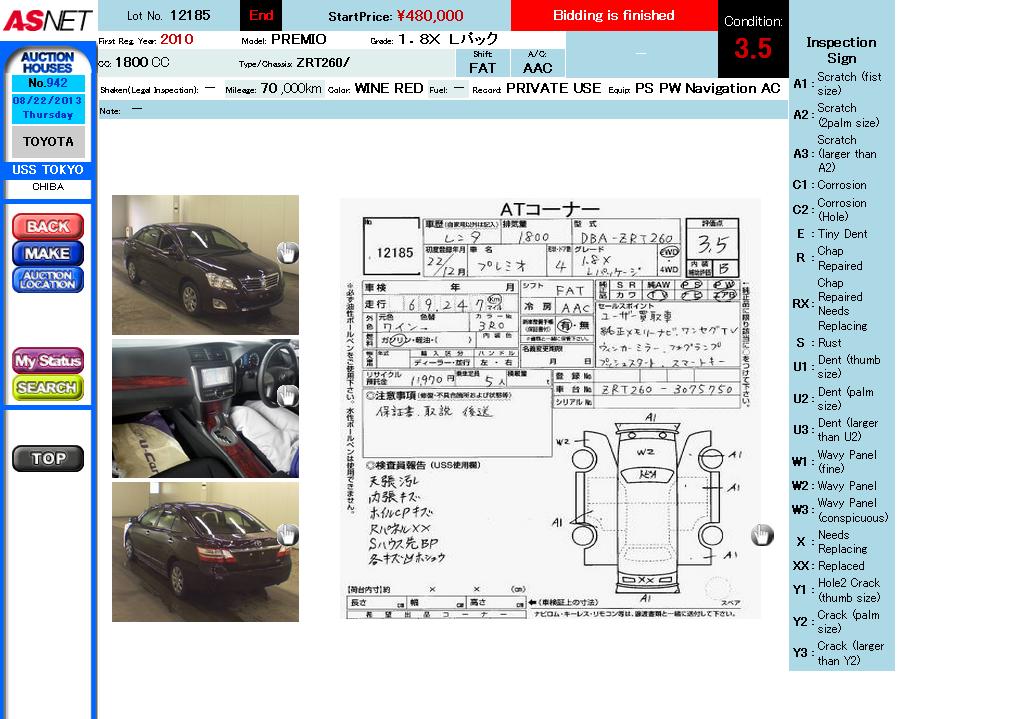Click the hand icon on rear car photo
1032x719 pixels.
coord(287,535)
